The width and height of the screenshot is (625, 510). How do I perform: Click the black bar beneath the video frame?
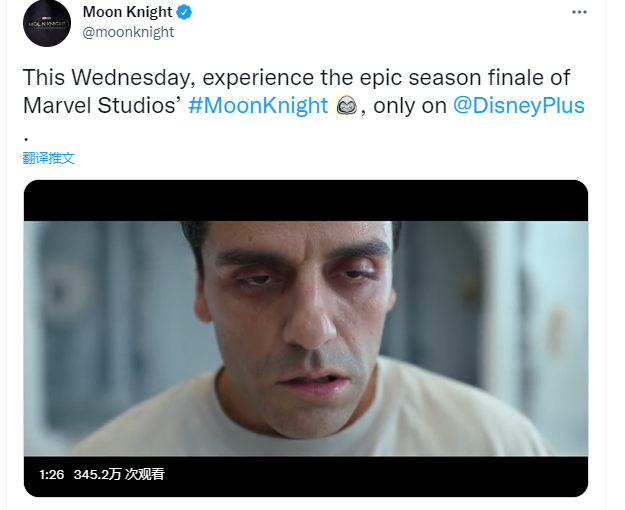point(400,476)
